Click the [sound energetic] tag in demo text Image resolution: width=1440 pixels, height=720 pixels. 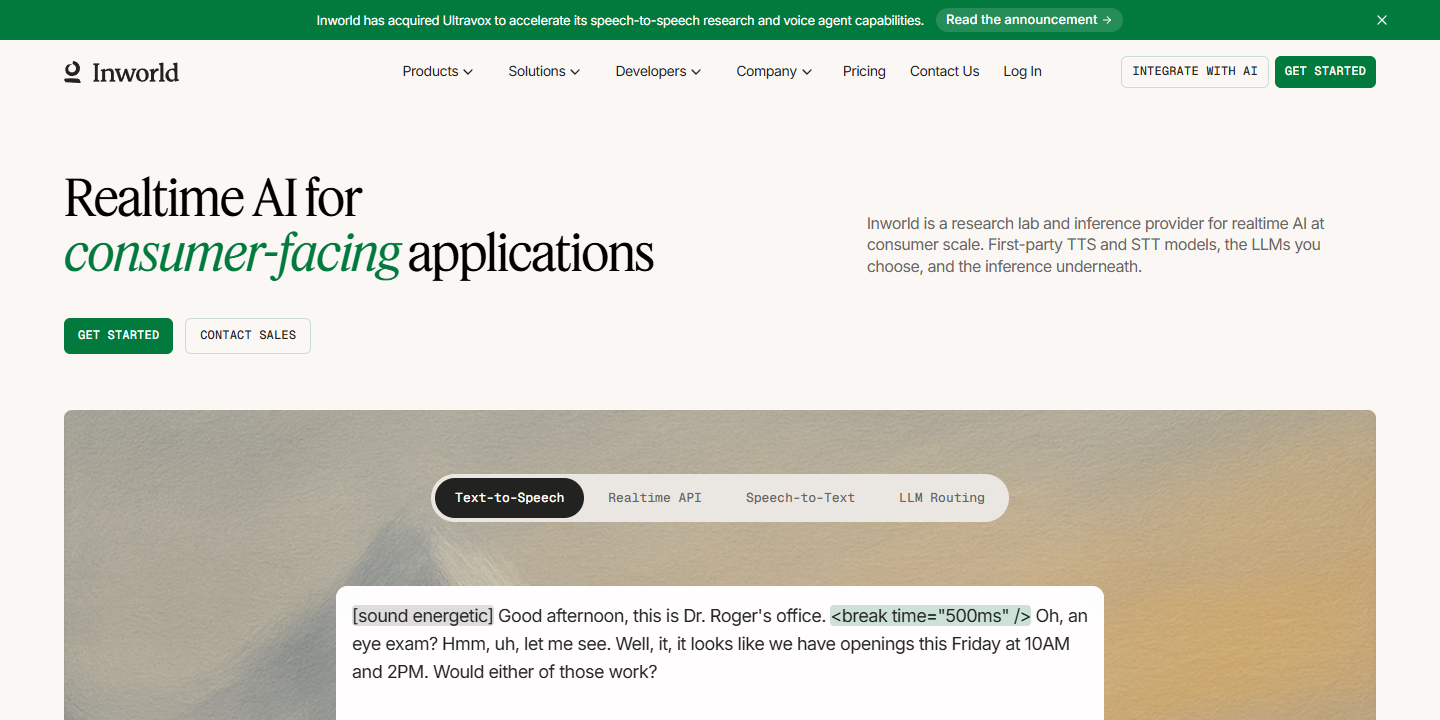click(x=423, y=616)
